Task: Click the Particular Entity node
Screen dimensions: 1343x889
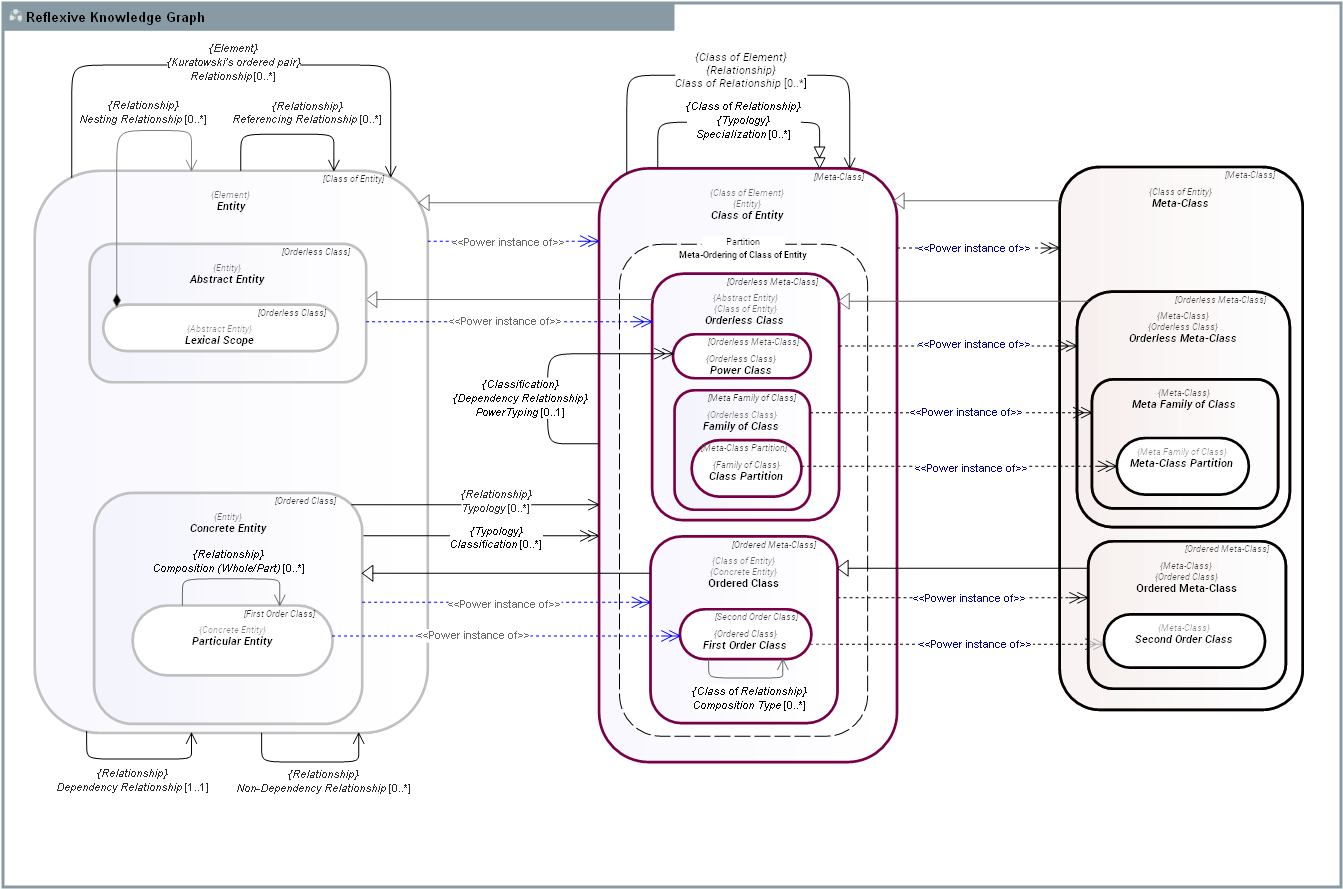Action: coord(231,641)
